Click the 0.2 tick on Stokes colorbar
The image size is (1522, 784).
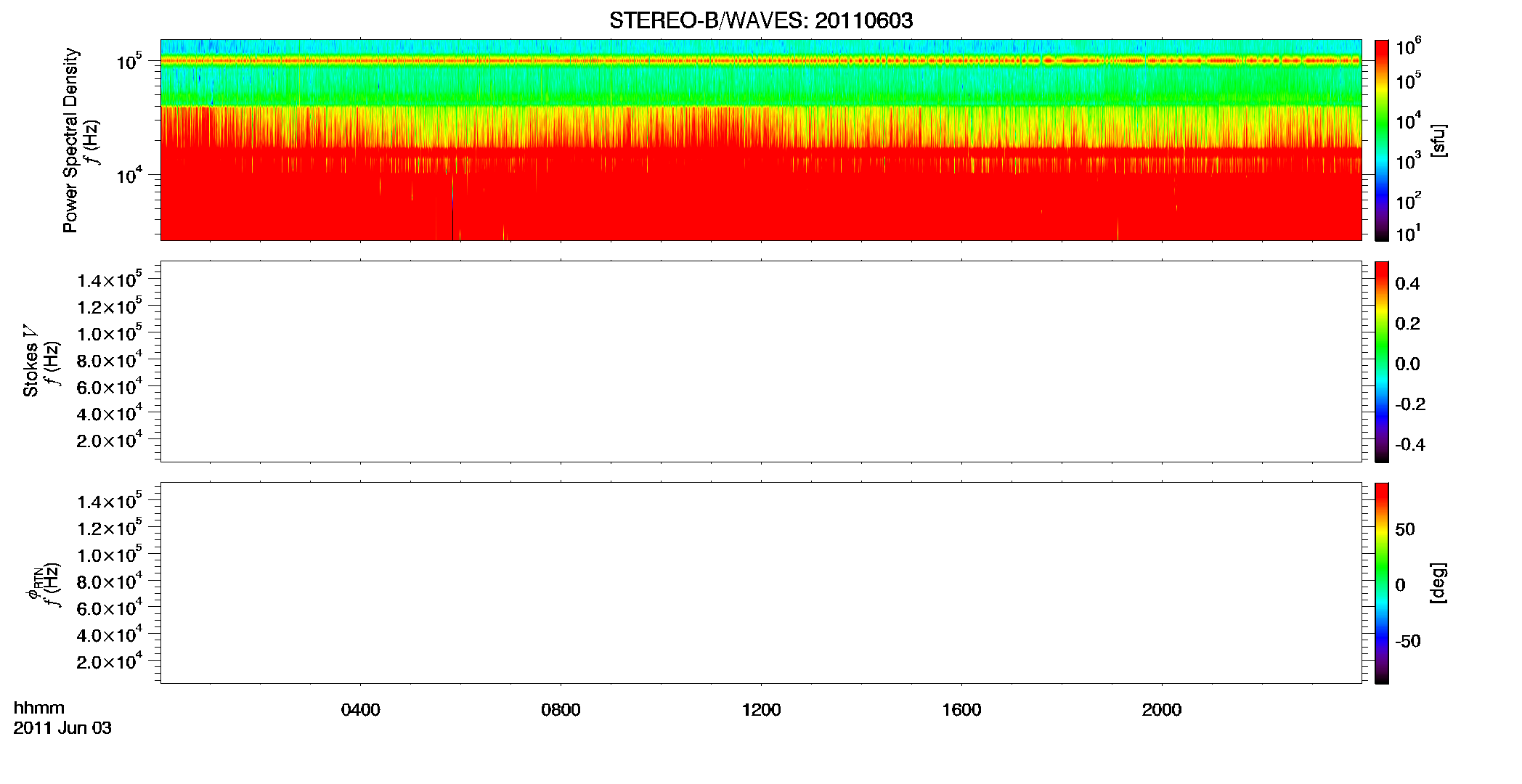(x=1407, y=324)
